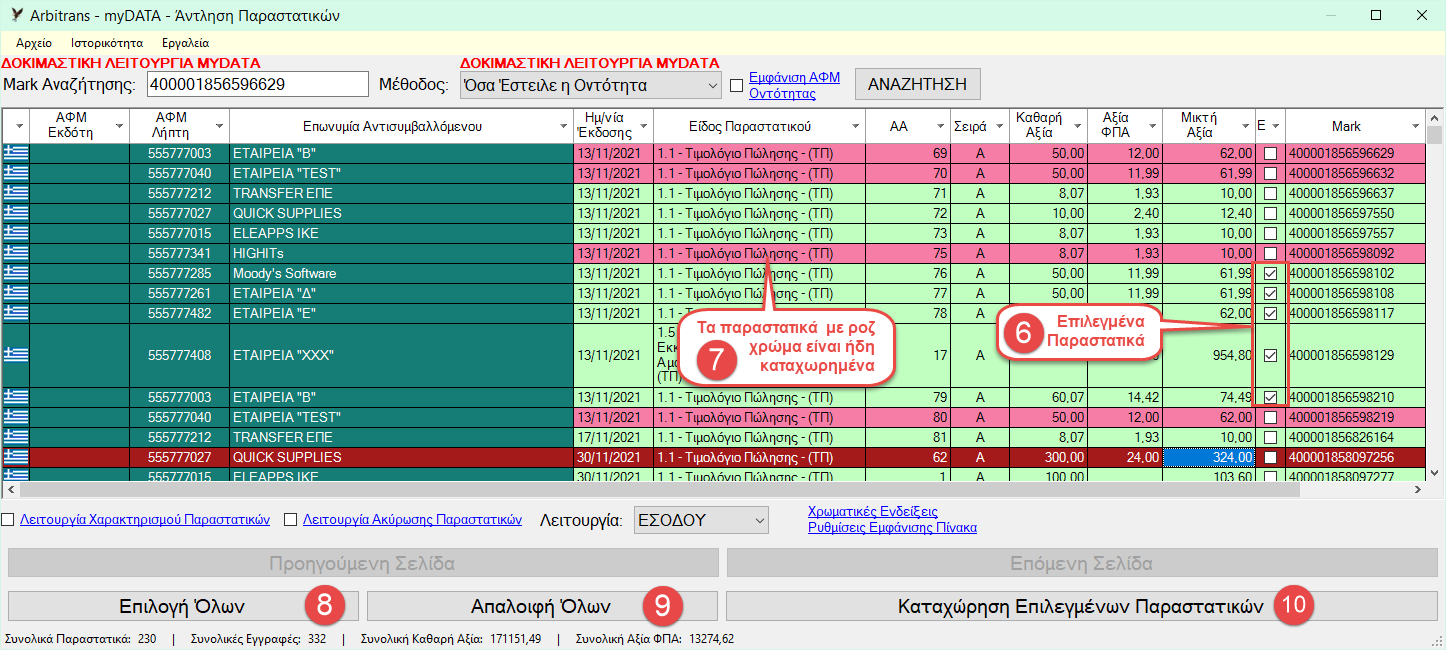Open the Ιστορικότητα menu
This screenshot has width=1446, height=650.
107,43
